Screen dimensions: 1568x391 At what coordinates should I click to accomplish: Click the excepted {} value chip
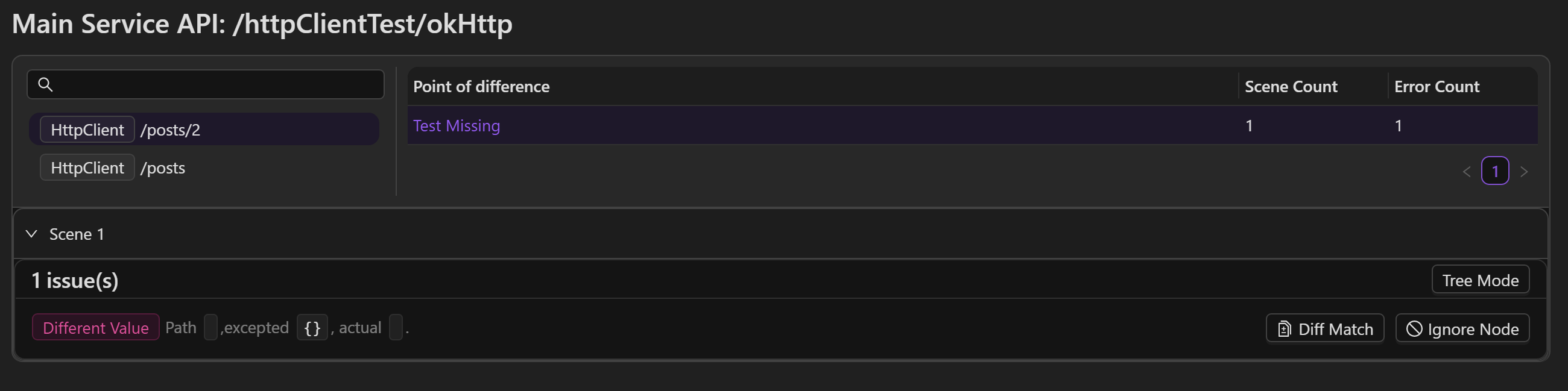[x=312, y=328]
